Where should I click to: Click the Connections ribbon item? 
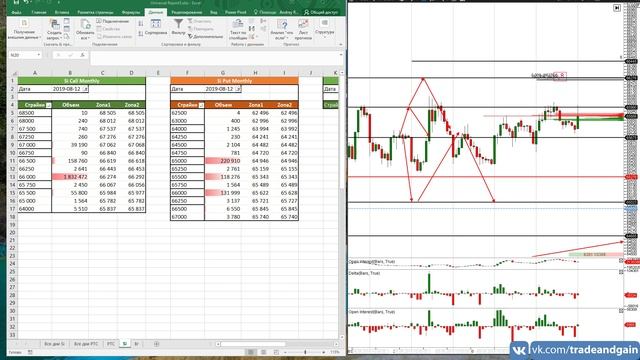(113, 21)
